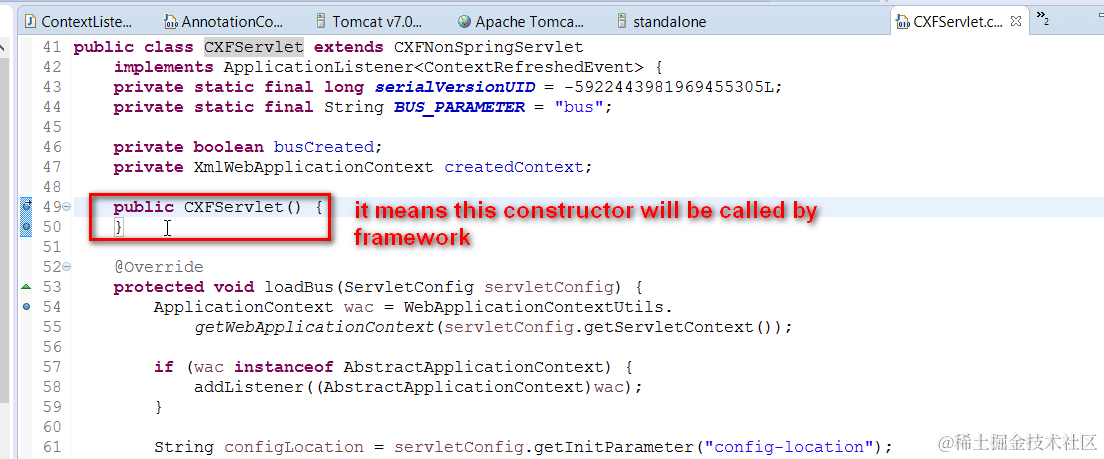The height and width of the screenshot is (459, 1104).
Task: Click line number 60 in the gutter
Action: 51,427
